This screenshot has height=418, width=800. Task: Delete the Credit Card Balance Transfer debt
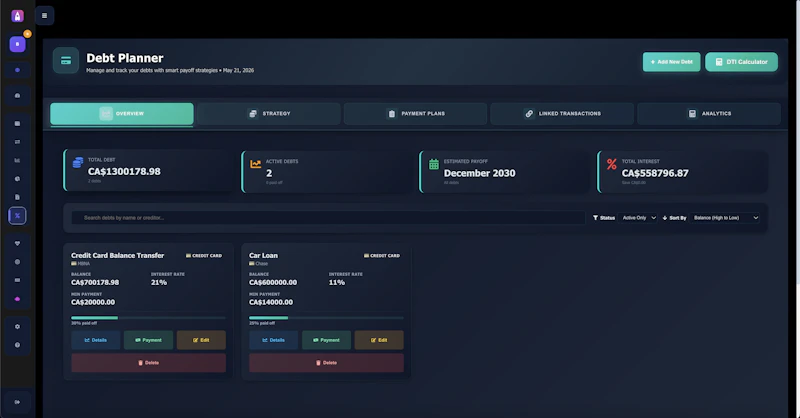(x=148, y=363)
